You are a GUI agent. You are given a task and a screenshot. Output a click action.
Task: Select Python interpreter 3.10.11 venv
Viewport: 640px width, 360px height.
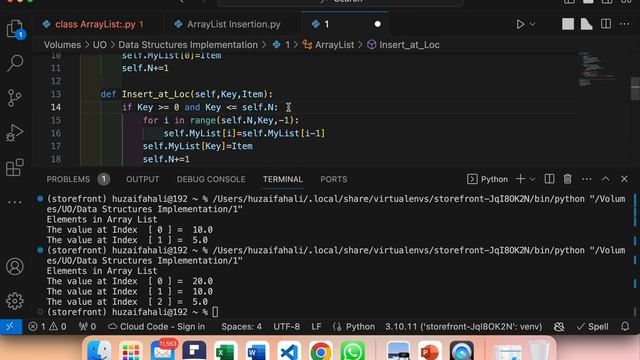coord(464,327)
